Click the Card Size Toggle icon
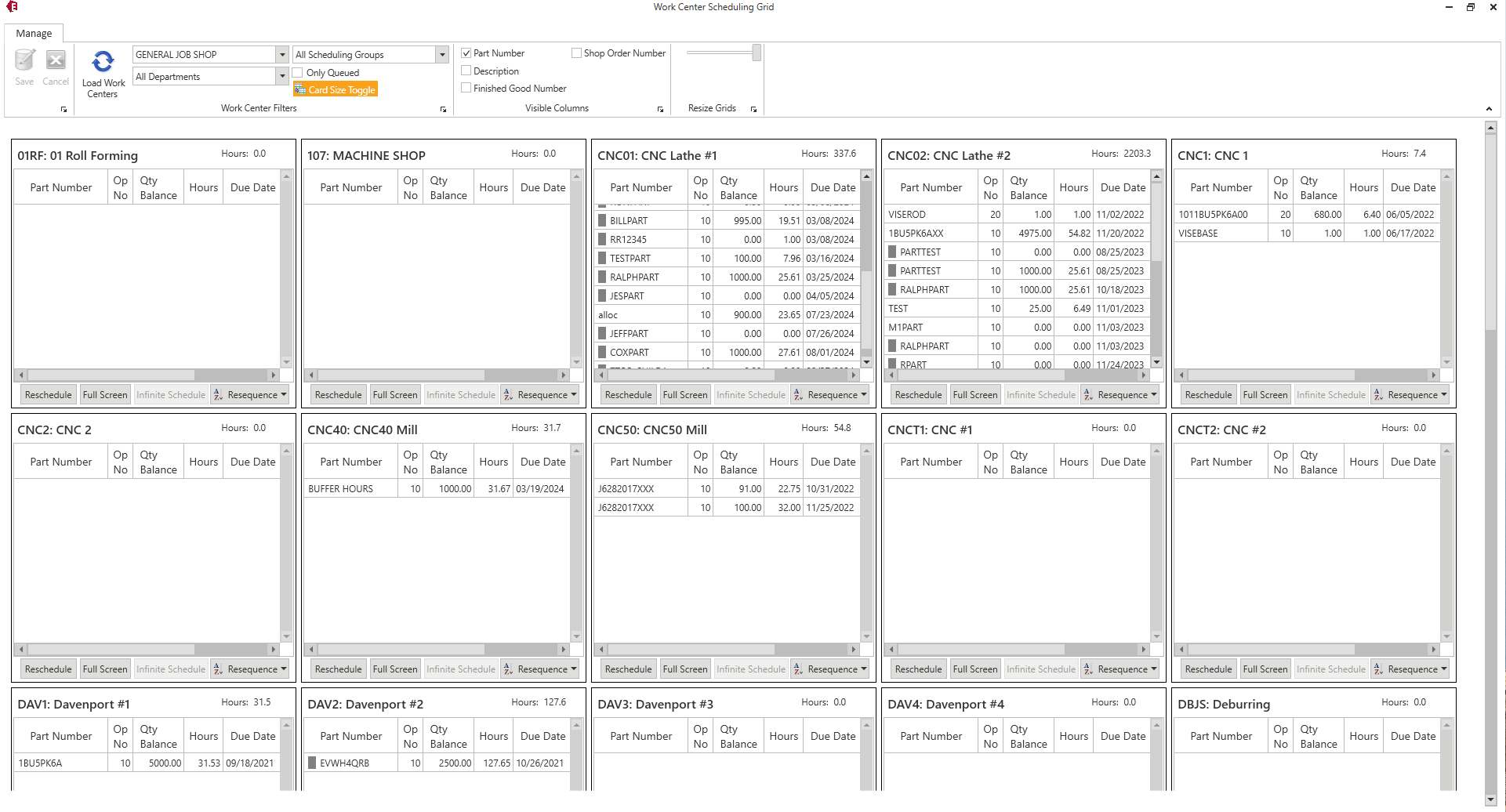This screenshot has width=1506, height=812. [x=301, y=89]
